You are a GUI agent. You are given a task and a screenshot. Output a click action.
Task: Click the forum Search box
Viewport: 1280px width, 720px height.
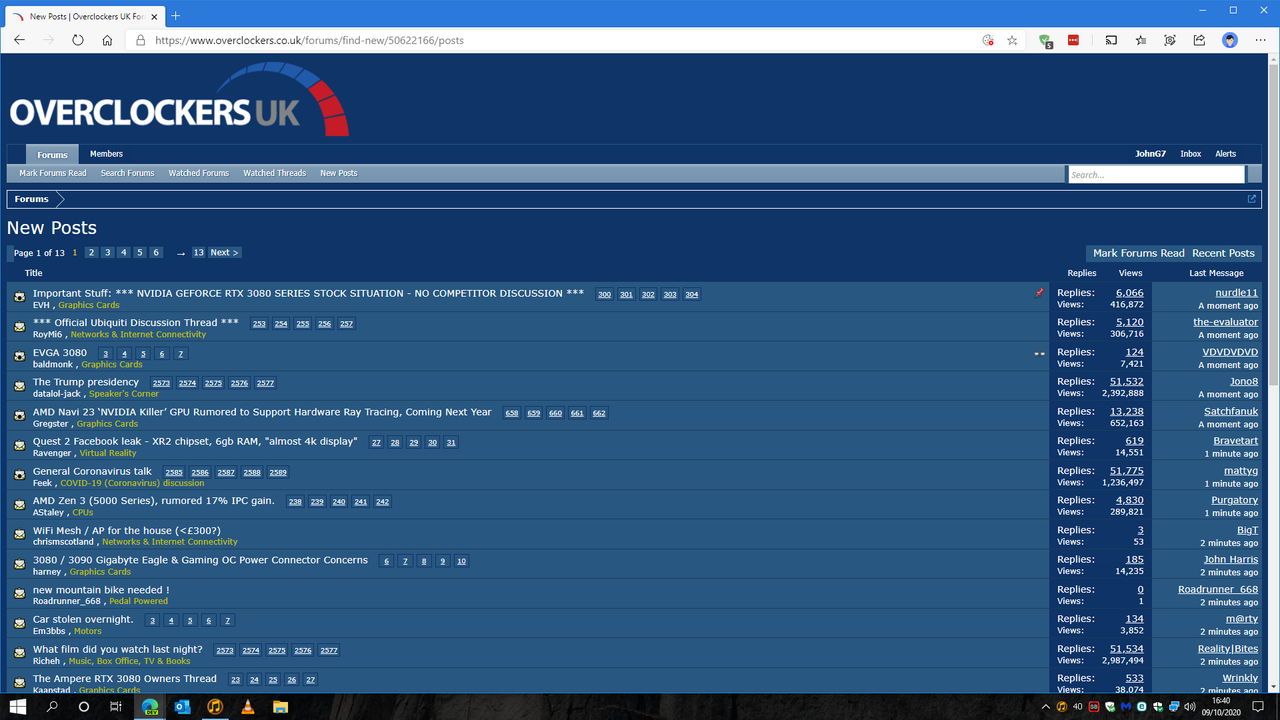1156,174
